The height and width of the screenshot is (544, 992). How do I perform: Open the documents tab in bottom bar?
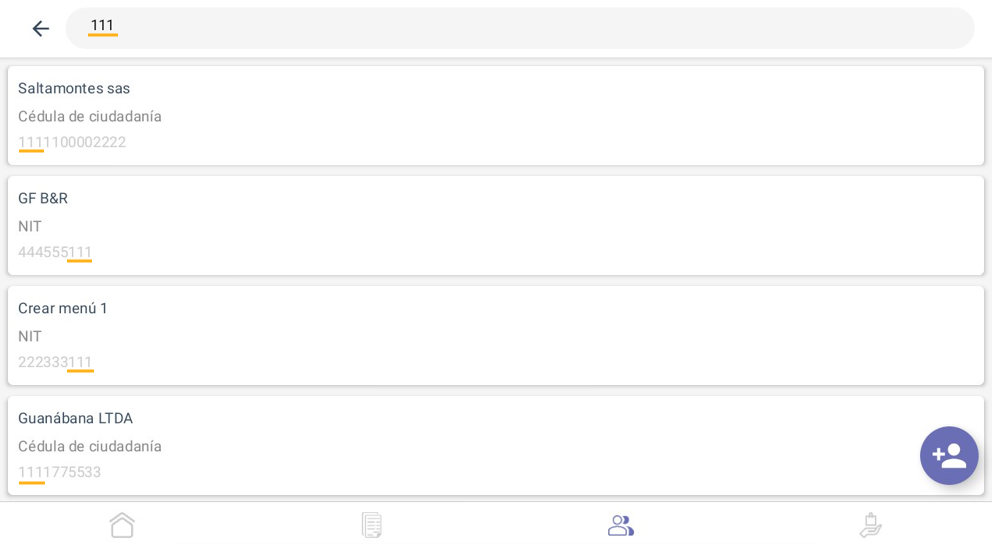point(371,524)
